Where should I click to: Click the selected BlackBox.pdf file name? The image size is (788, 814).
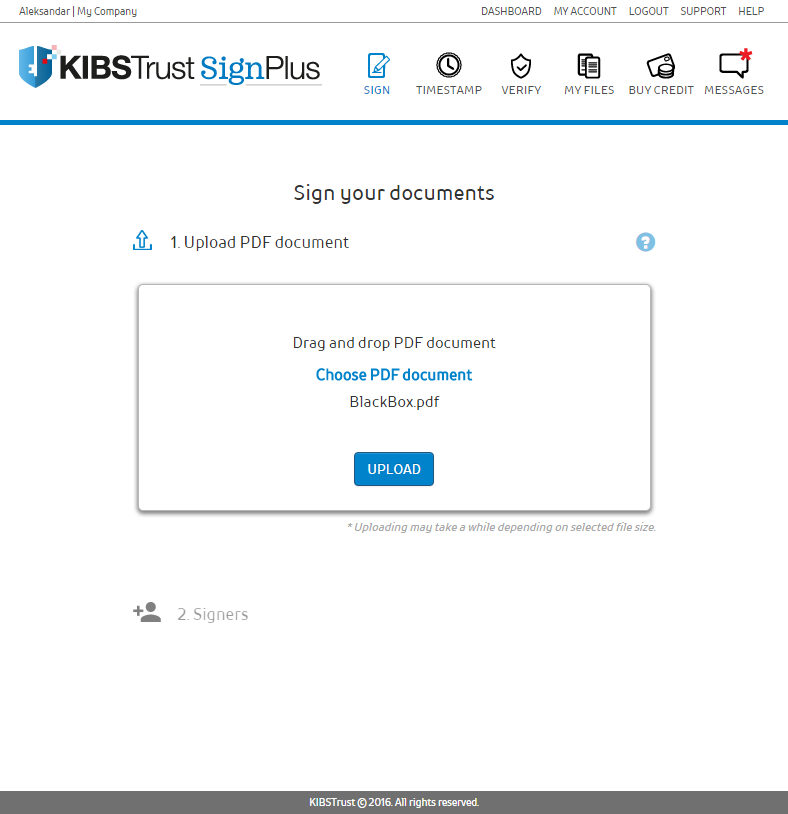pyautogui.click(x=394, y=402)
